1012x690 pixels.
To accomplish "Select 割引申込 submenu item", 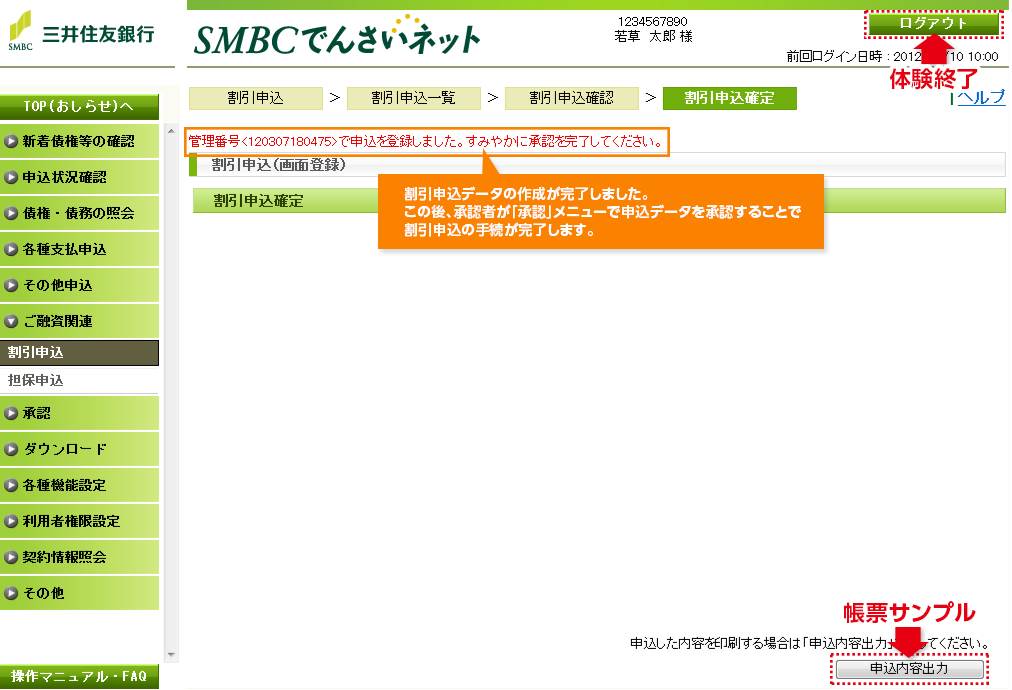I will point(79,353).
